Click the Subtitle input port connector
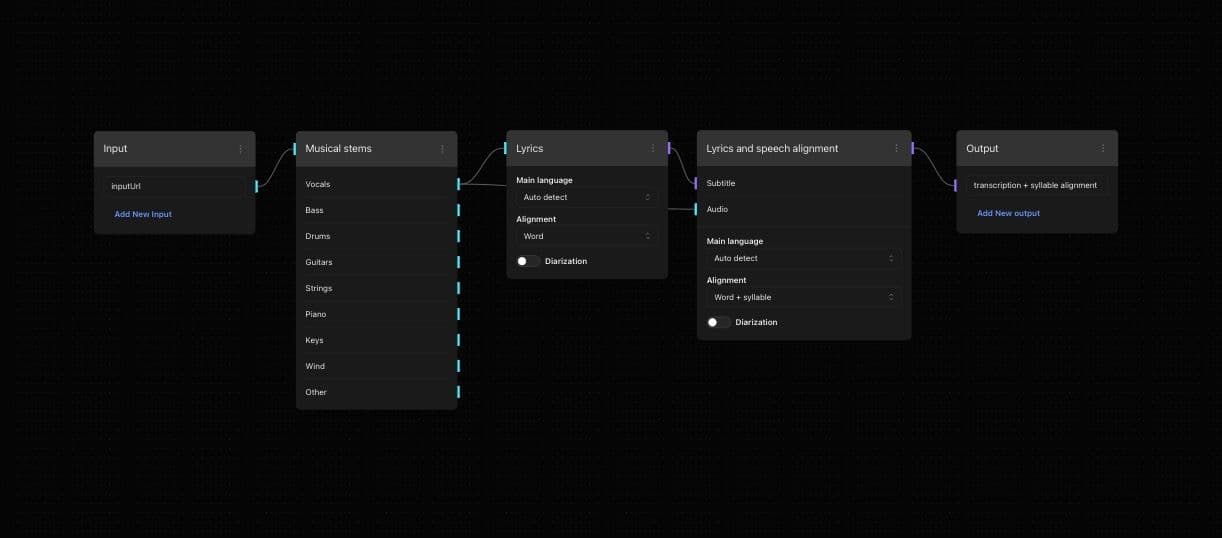1222x538 pixels. pyautogui.click(x=696, y=183)
